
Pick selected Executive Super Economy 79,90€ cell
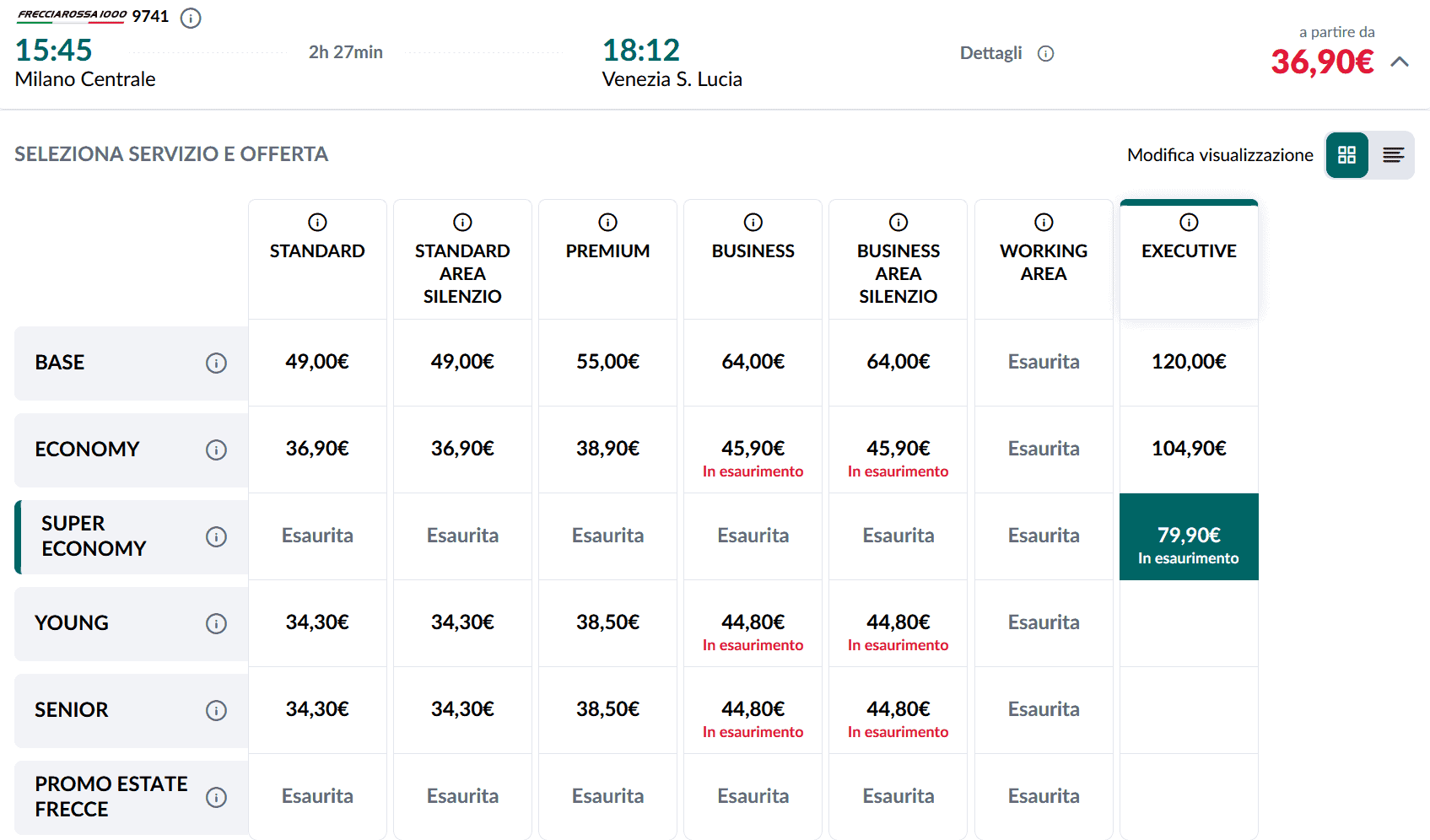1189,536
